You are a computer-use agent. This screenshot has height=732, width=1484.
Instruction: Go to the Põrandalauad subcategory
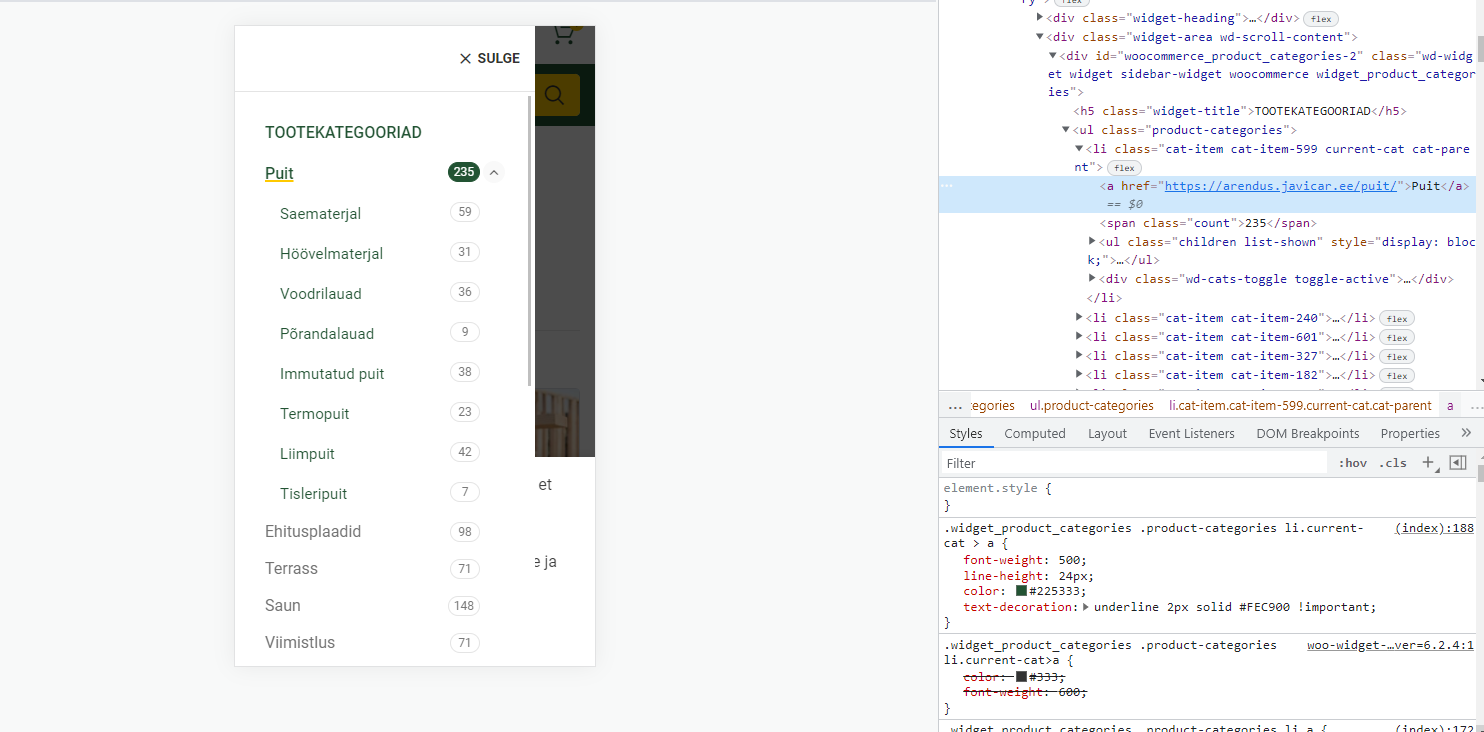click(327, 333)
